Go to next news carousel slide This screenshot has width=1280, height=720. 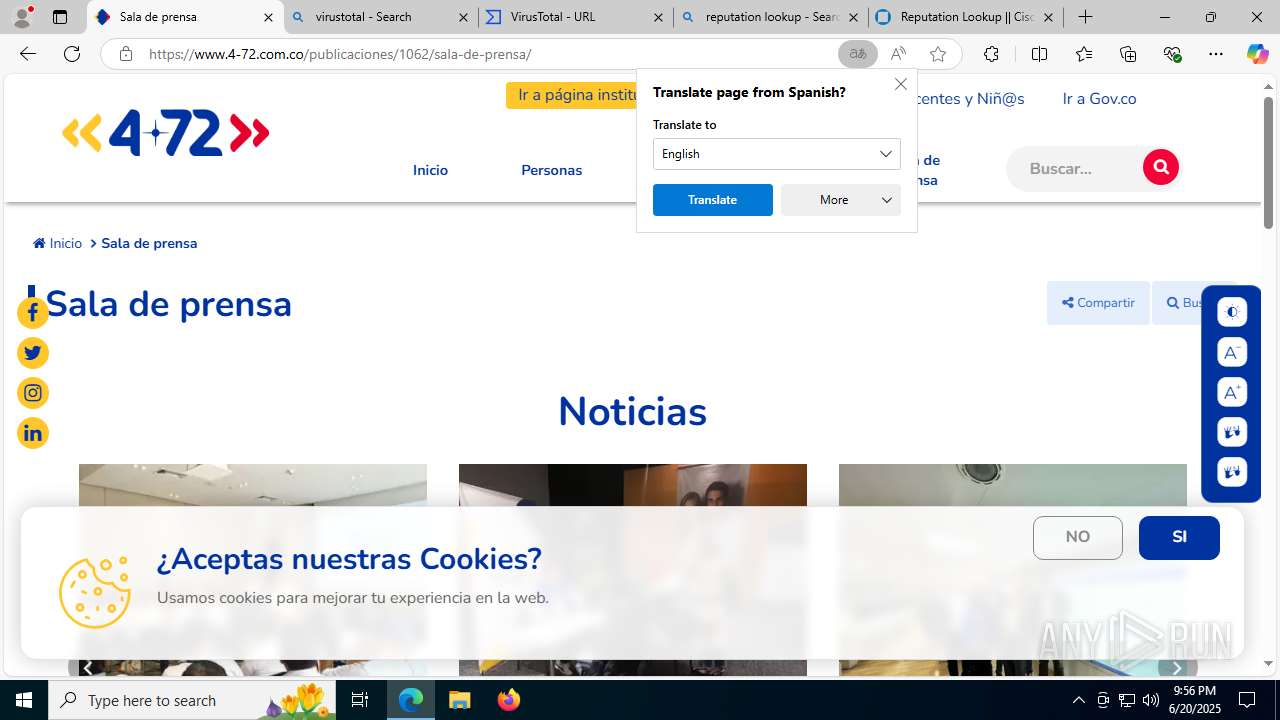pyautogui.click(x=1177, y=667)
